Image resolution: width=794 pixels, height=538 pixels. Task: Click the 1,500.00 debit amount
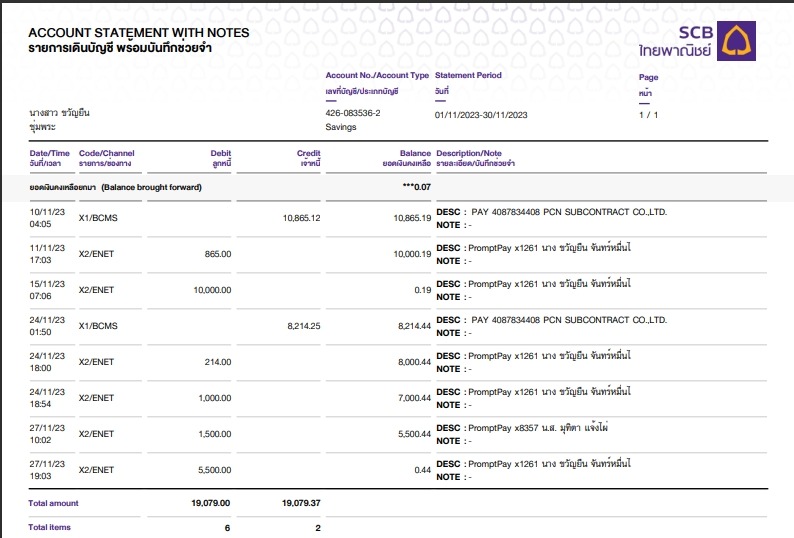point(215,434)
